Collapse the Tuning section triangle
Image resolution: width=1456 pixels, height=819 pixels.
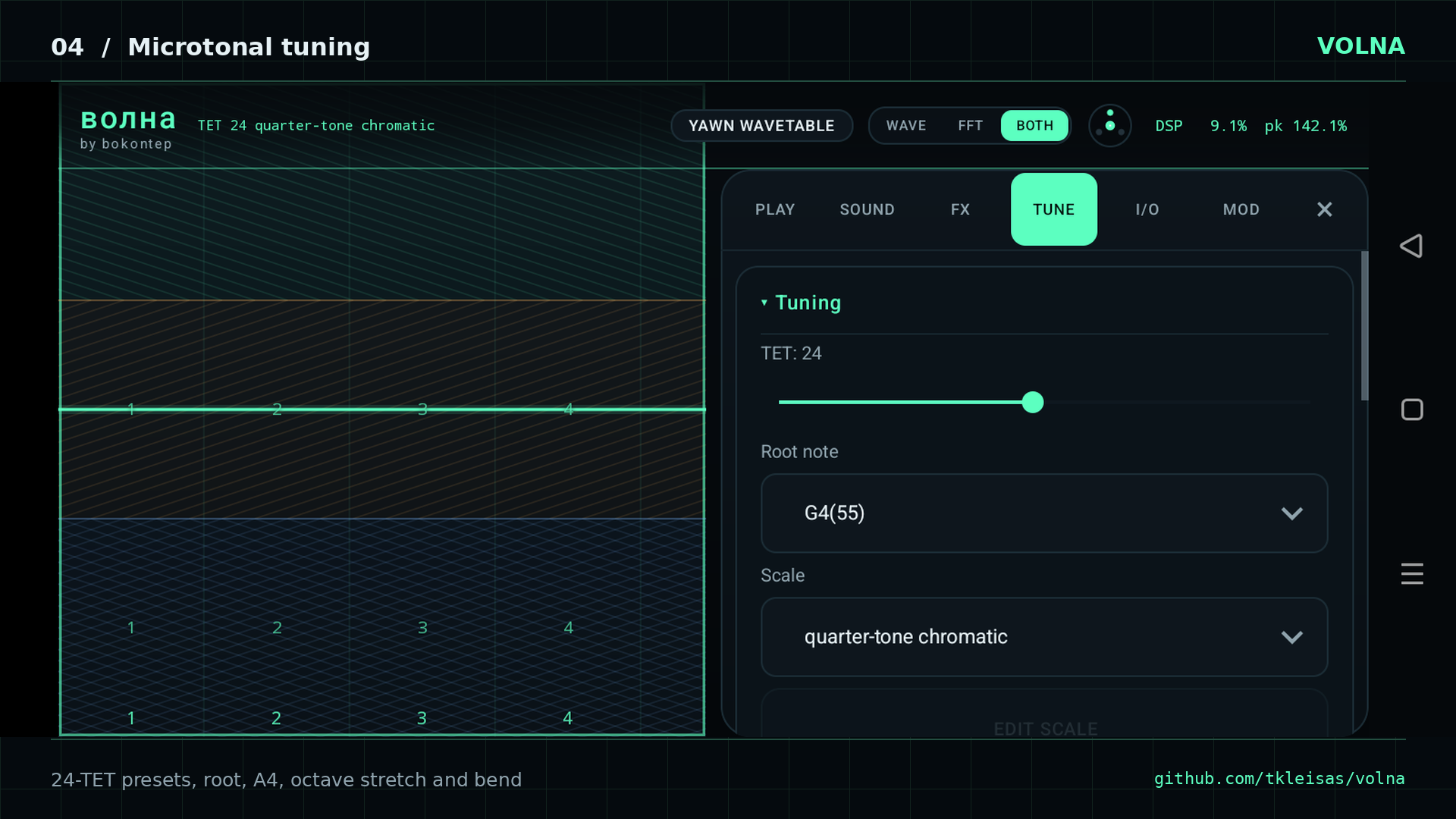coord(764,303)
